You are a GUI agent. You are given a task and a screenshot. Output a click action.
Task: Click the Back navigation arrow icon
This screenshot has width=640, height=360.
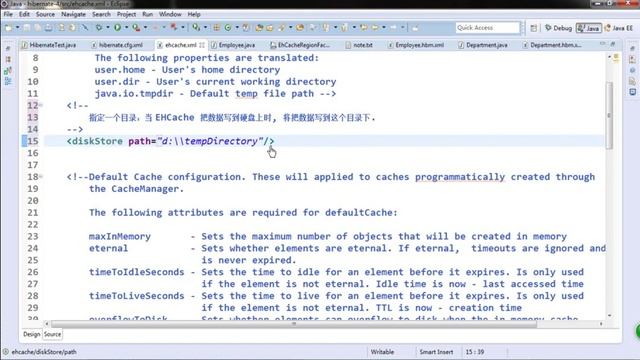click(375, 28)
